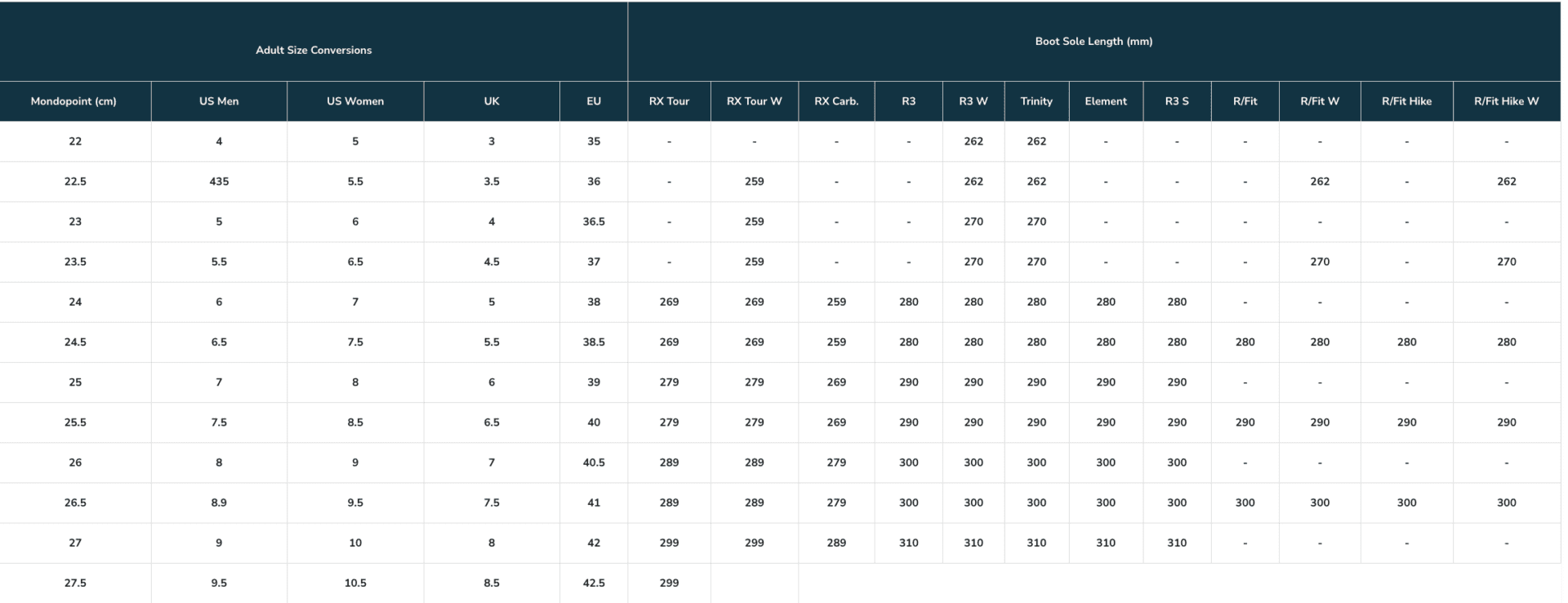Select Mondopoint 22 in the first column
The image size is (1568, 603).
pos(75,141)
